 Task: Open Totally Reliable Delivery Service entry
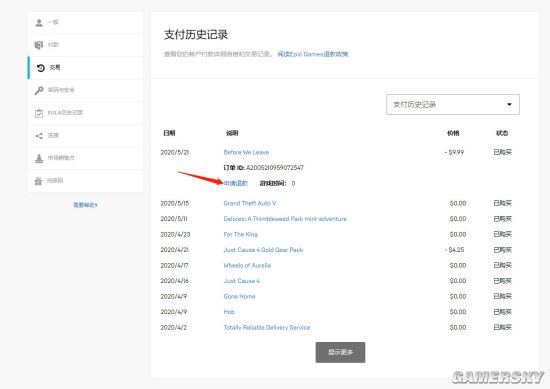click(x=267, y=327)
